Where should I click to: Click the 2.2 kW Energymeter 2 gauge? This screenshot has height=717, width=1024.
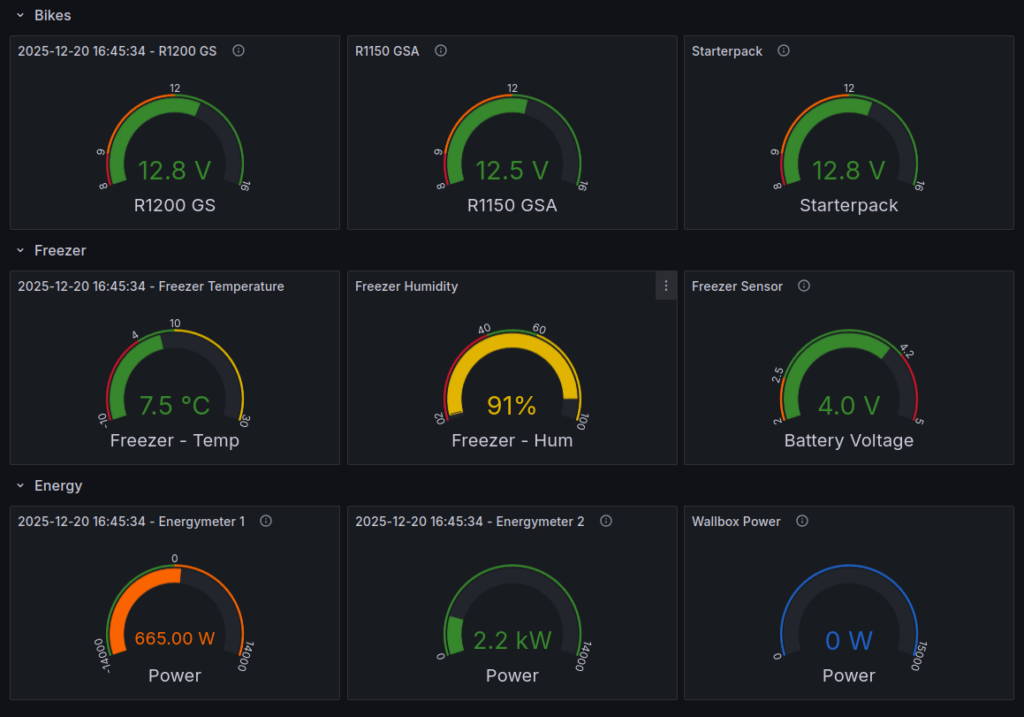pyautogui.click(x=512, y=640)
